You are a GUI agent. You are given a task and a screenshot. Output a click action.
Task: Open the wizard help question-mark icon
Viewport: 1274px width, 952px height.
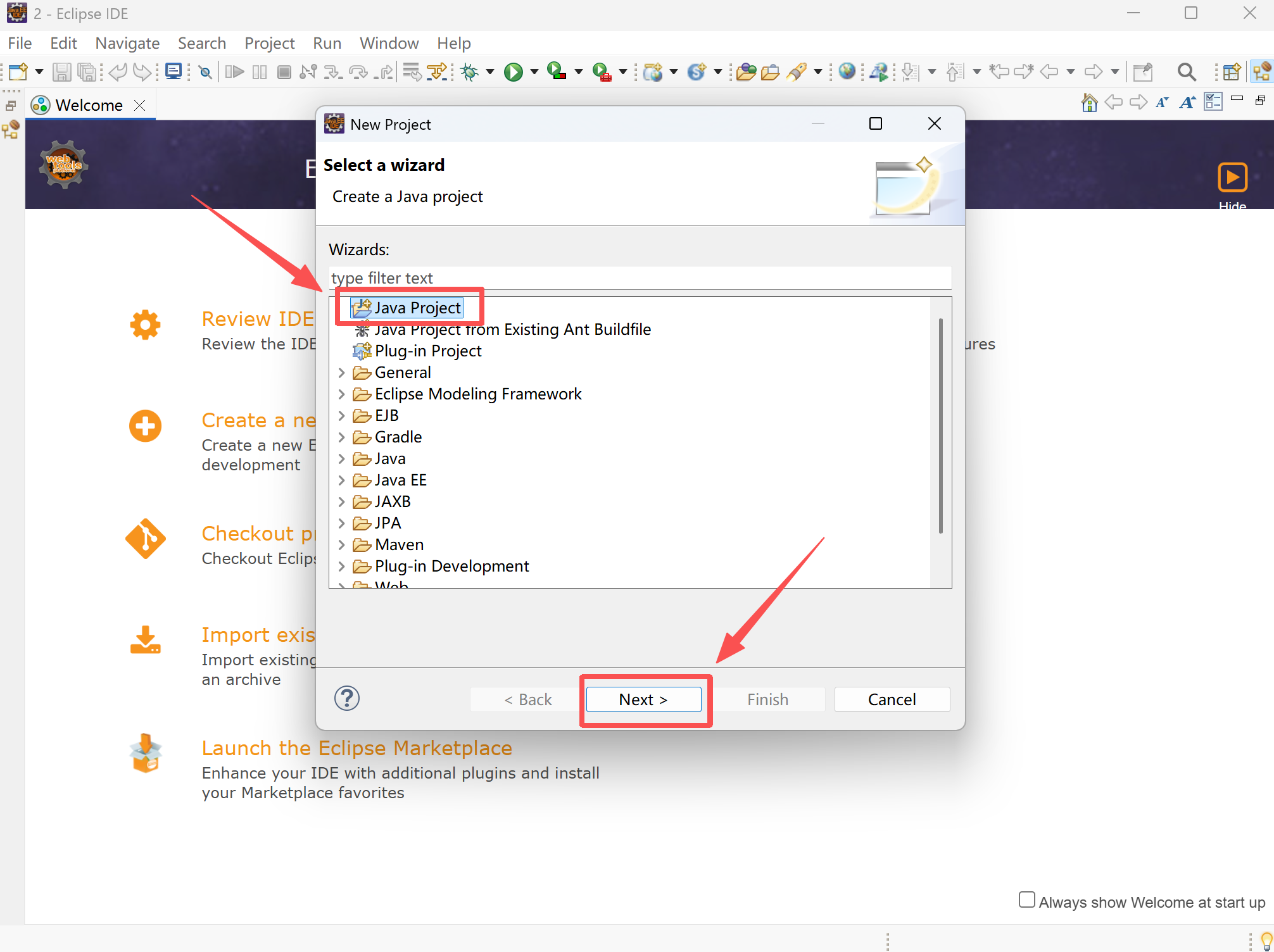(346, 698)
